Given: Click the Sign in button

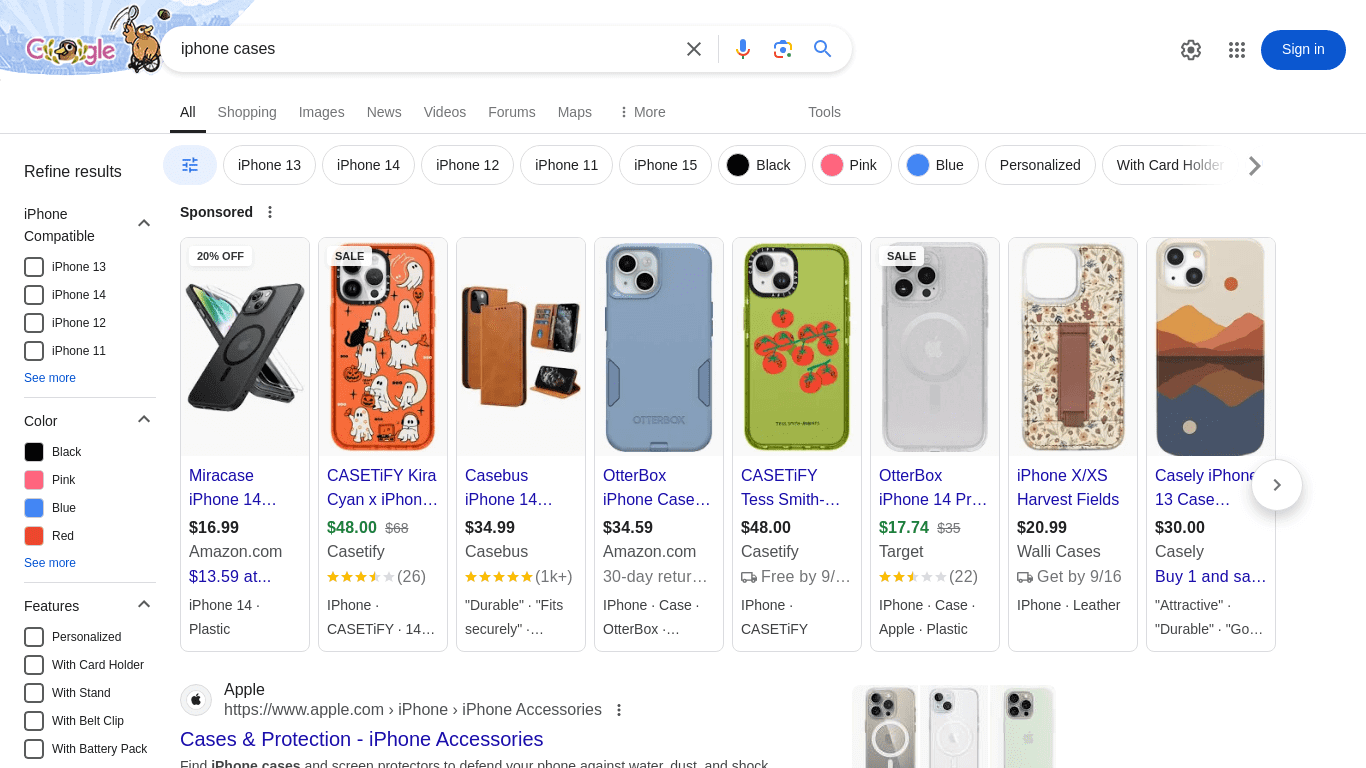Looking at the screenshot, I should coord(1303,50).
